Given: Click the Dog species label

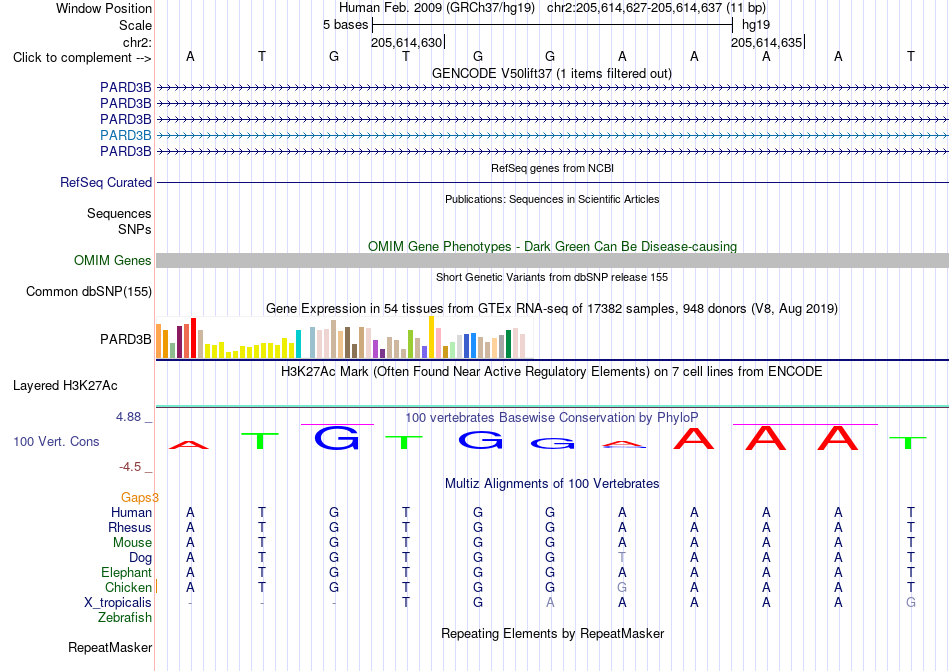Looking at the screenshot, I should click(141, 557).
